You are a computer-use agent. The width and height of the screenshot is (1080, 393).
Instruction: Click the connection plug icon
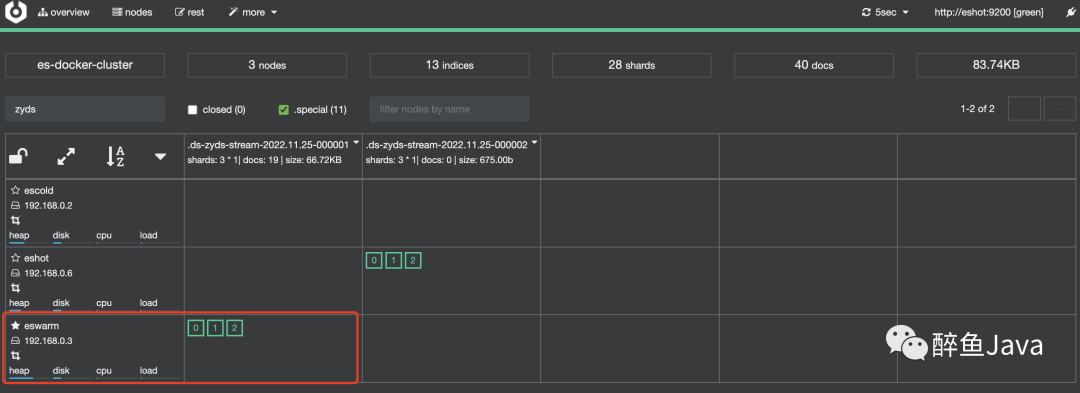point(1070,12)
